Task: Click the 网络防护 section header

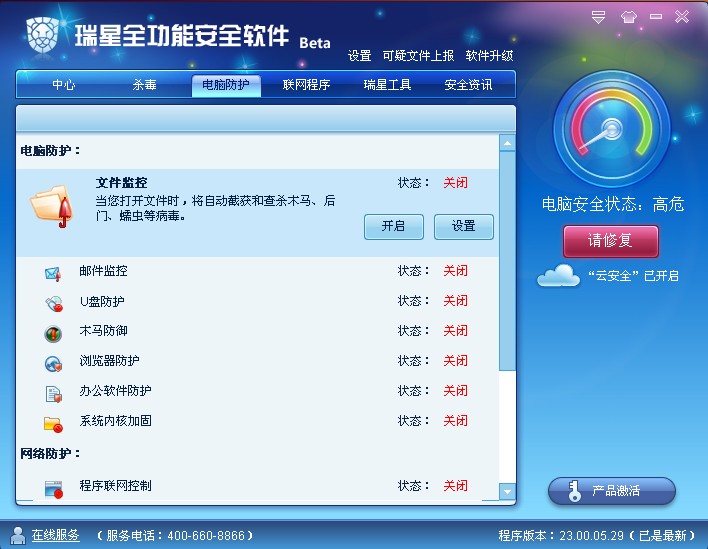Action: pyautogui.click(x=50, y=453)
